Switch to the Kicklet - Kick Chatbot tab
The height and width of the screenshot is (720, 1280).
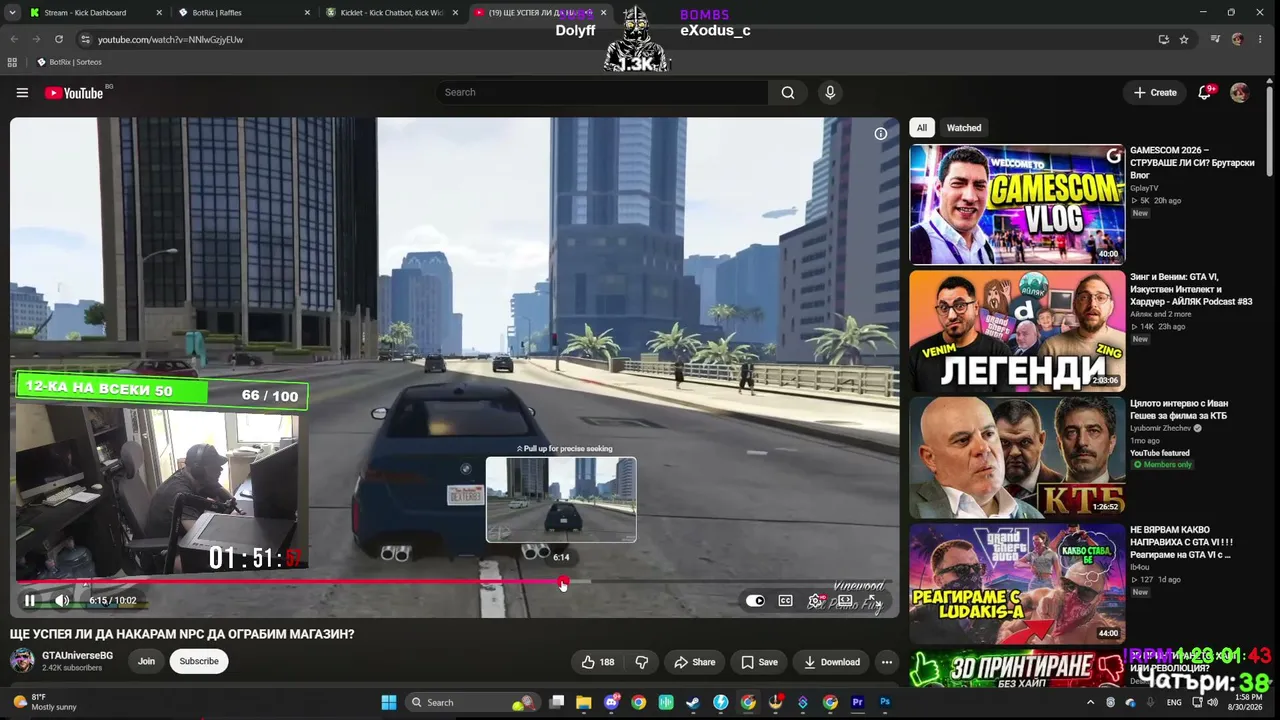[391, 13]
